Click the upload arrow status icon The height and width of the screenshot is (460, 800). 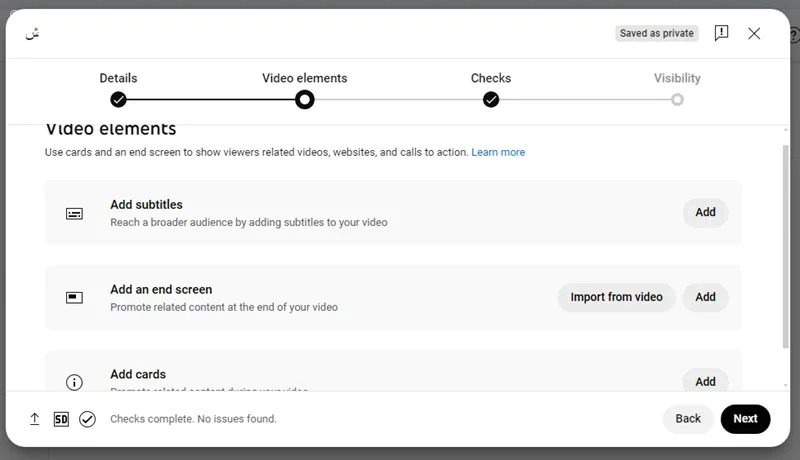[34, 419]
